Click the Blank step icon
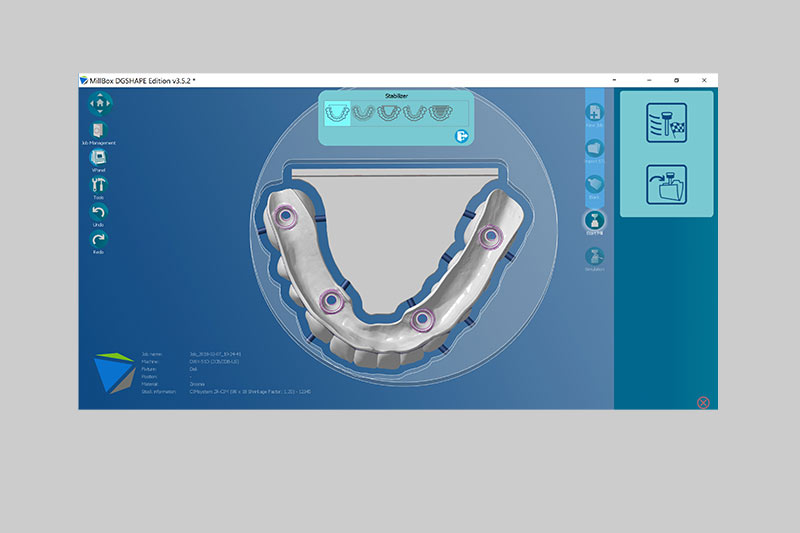This screenshot has width=800, height=533. click(x=594, y=184)
